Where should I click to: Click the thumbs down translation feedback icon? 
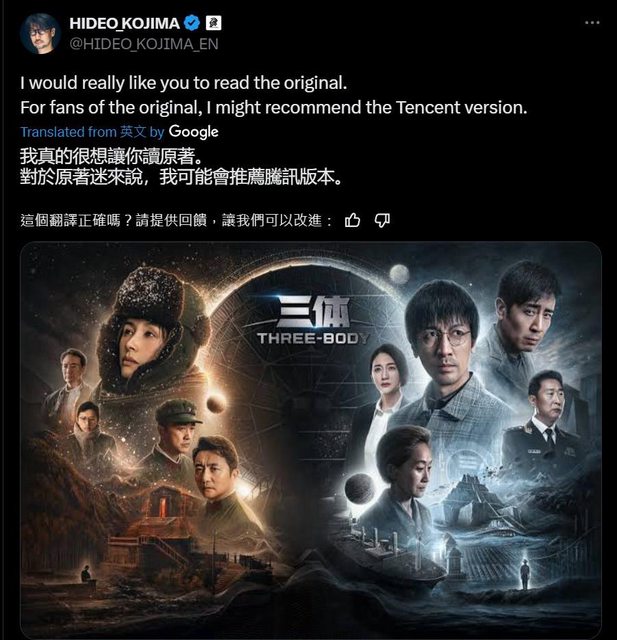(x=382, y=221)
